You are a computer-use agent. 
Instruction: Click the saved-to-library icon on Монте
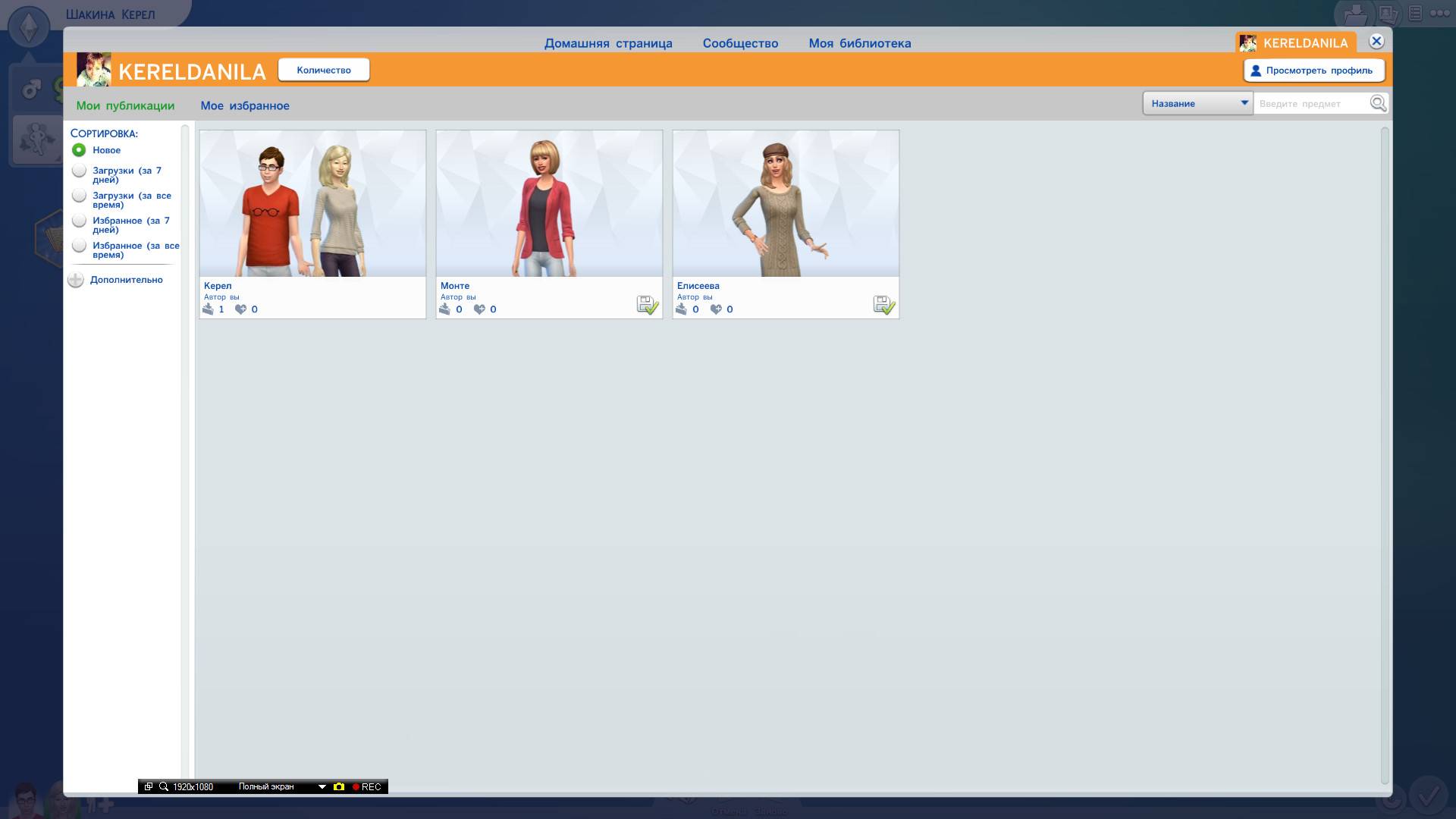pos(647,305)
